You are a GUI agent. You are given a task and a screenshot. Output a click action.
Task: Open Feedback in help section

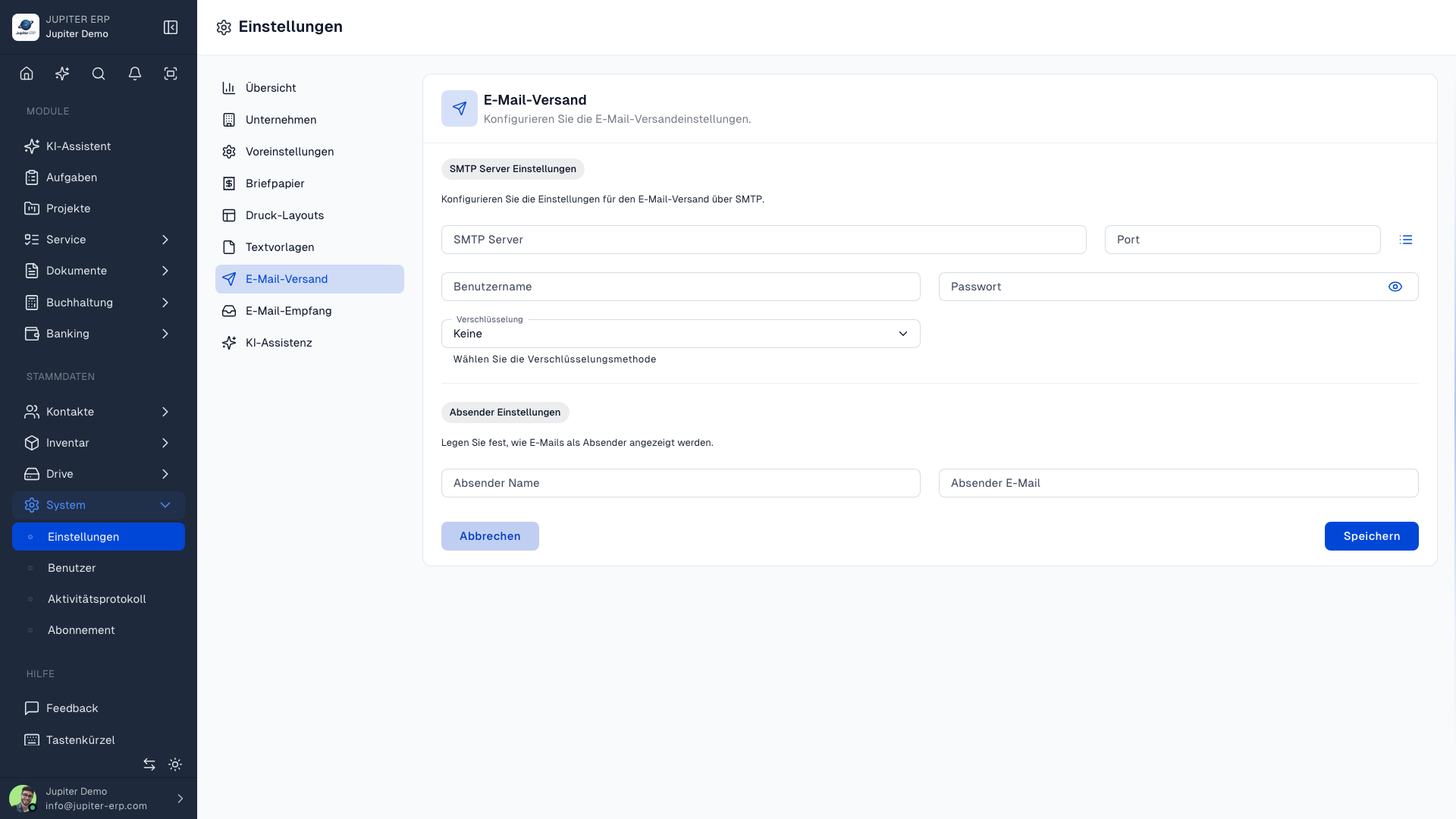[x=99, y=708]
